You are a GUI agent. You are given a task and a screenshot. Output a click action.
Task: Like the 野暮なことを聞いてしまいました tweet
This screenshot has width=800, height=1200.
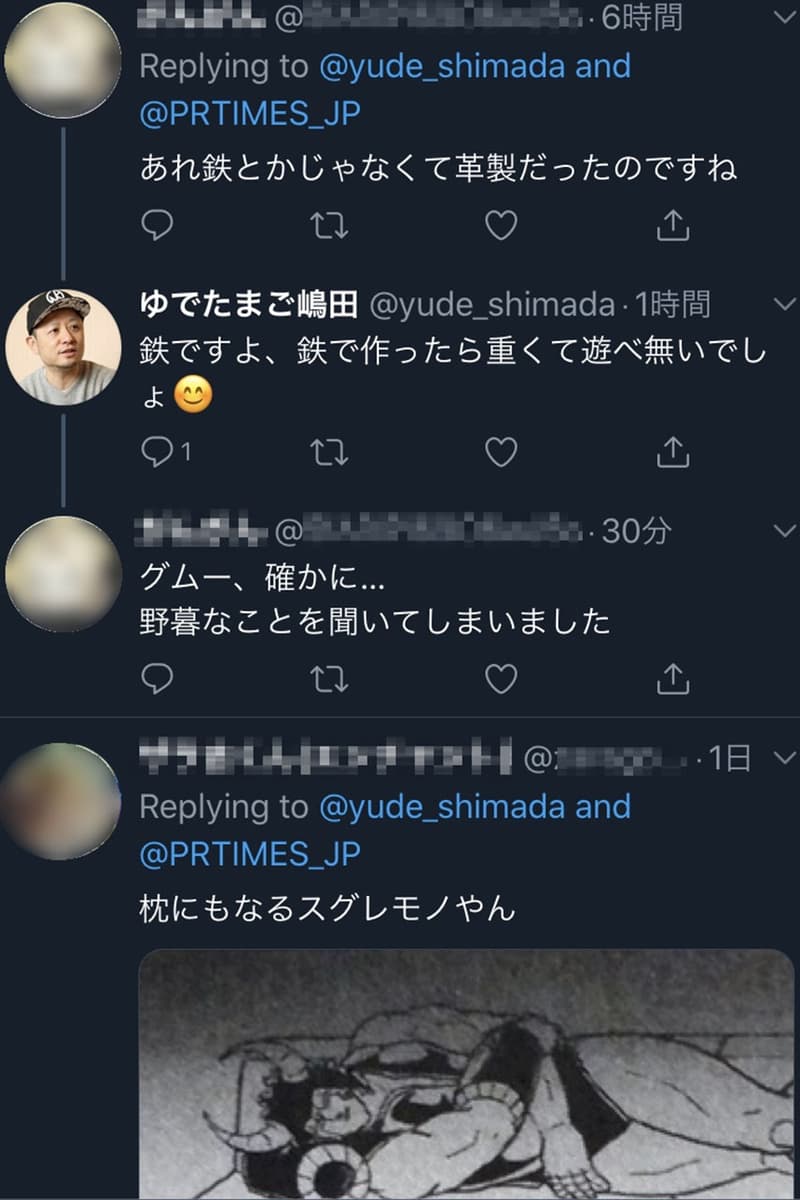coord(500,680)
